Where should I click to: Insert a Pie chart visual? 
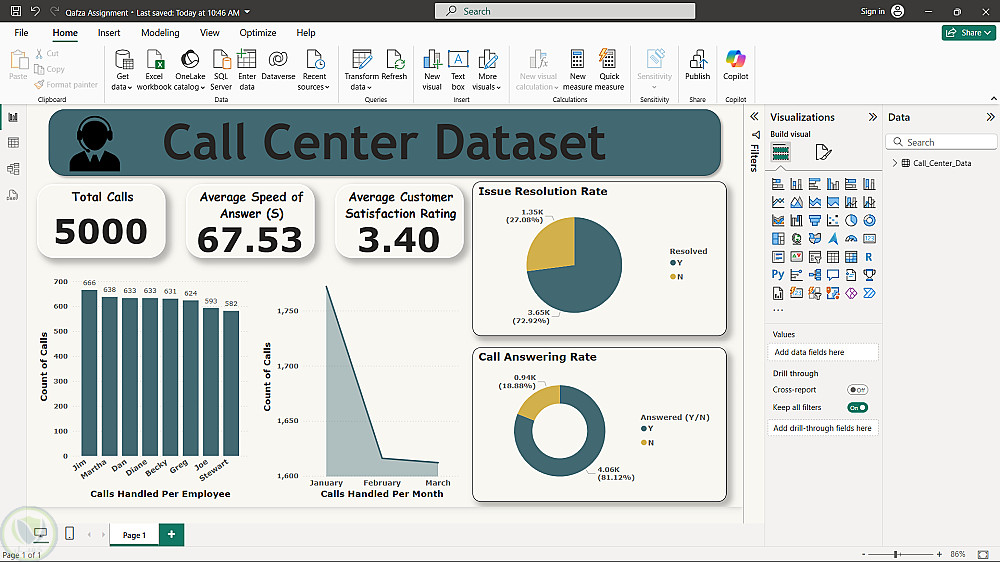click(x=851, y=221)
